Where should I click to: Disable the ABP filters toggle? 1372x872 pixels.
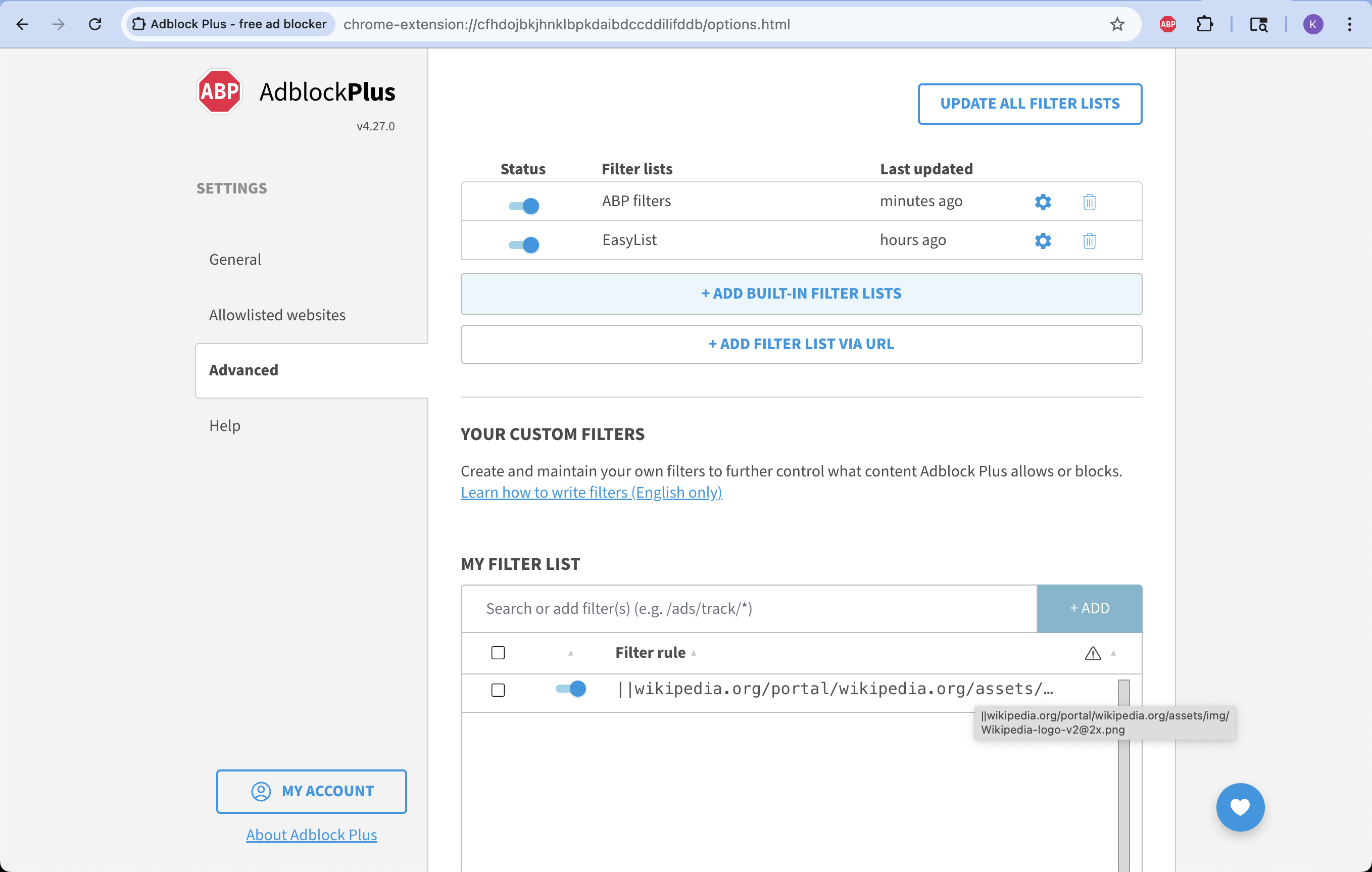(x=524, y=206)
